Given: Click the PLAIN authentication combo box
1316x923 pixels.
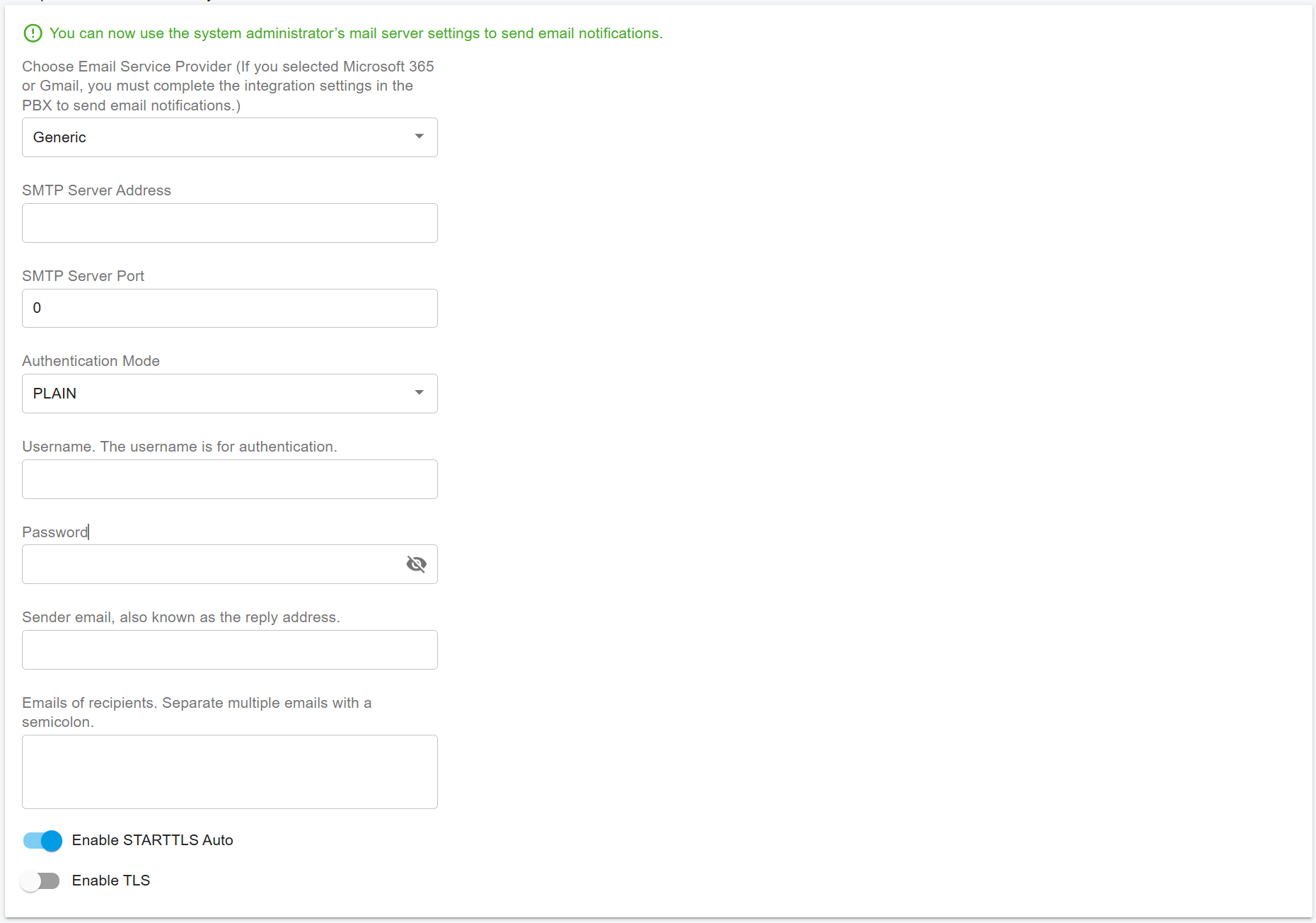Looking at the screenshot, I should click(x=229, y=394).
